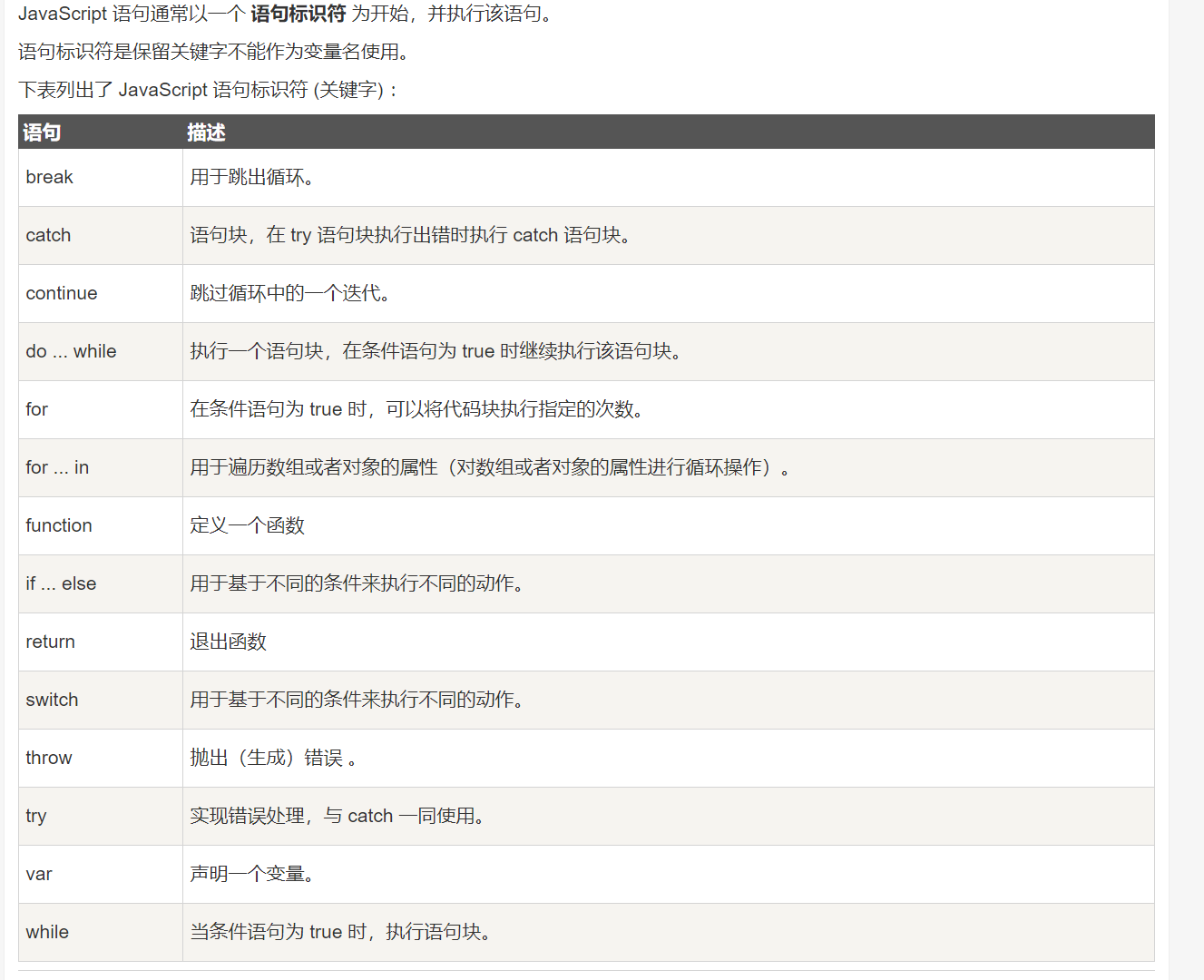This screenshot has height=980, width=1204.
Task: Click paragraph '语句标识符是保留关键字不能作为变量名使用。'
Action: [x=214, y=52]
